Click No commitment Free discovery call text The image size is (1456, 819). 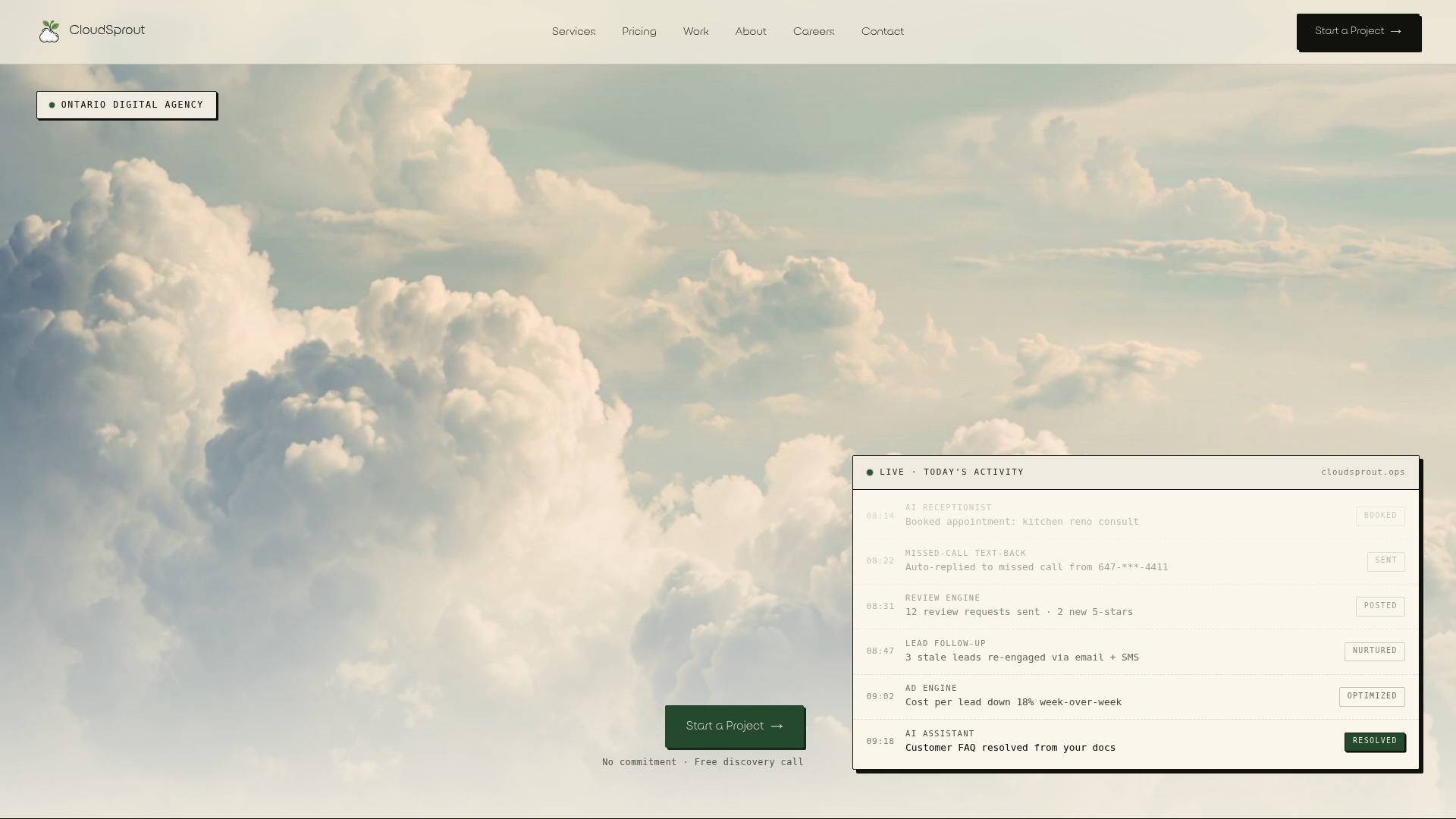tap(703, 762)
